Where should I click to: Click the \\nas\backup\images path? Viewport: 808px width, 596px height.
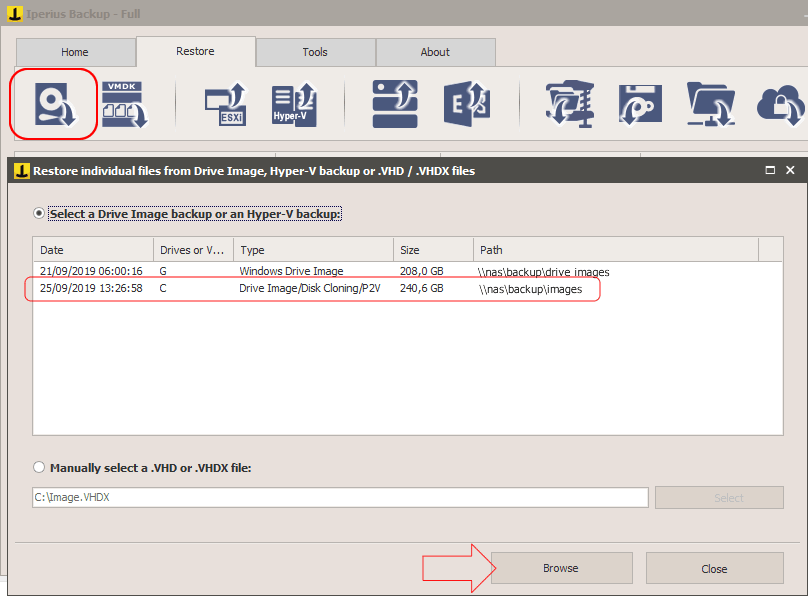[x=530, y=290]
